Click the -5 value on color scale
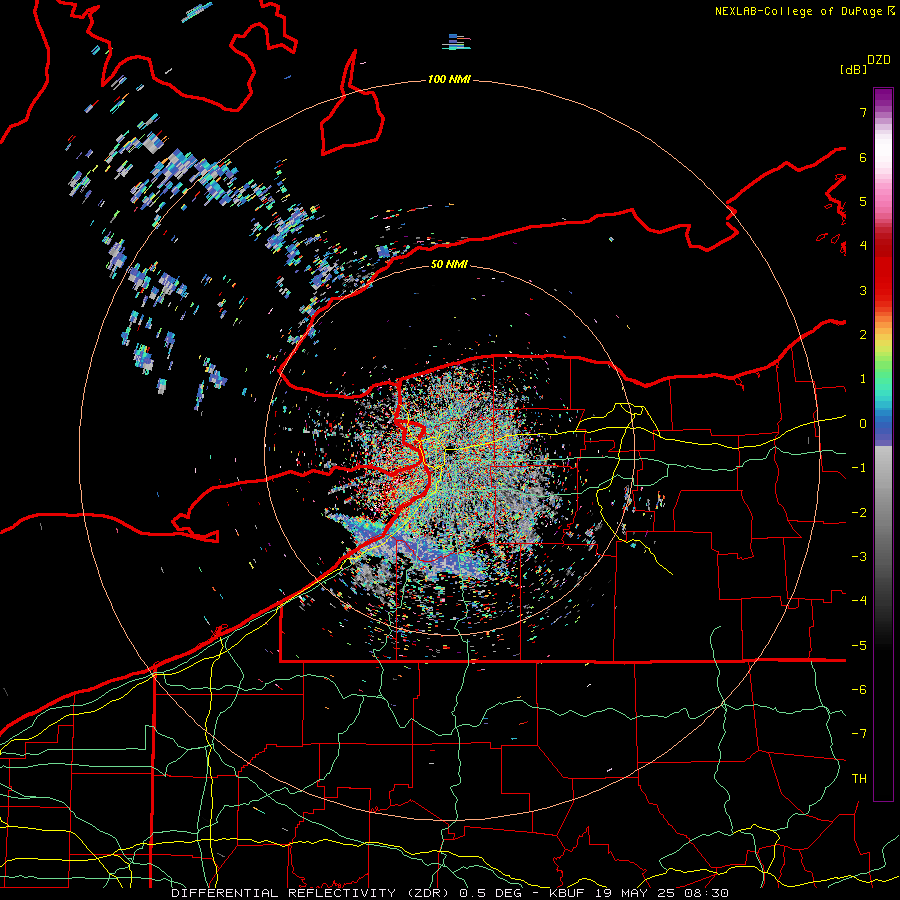The image size is (900, 900). click(859, 646)
